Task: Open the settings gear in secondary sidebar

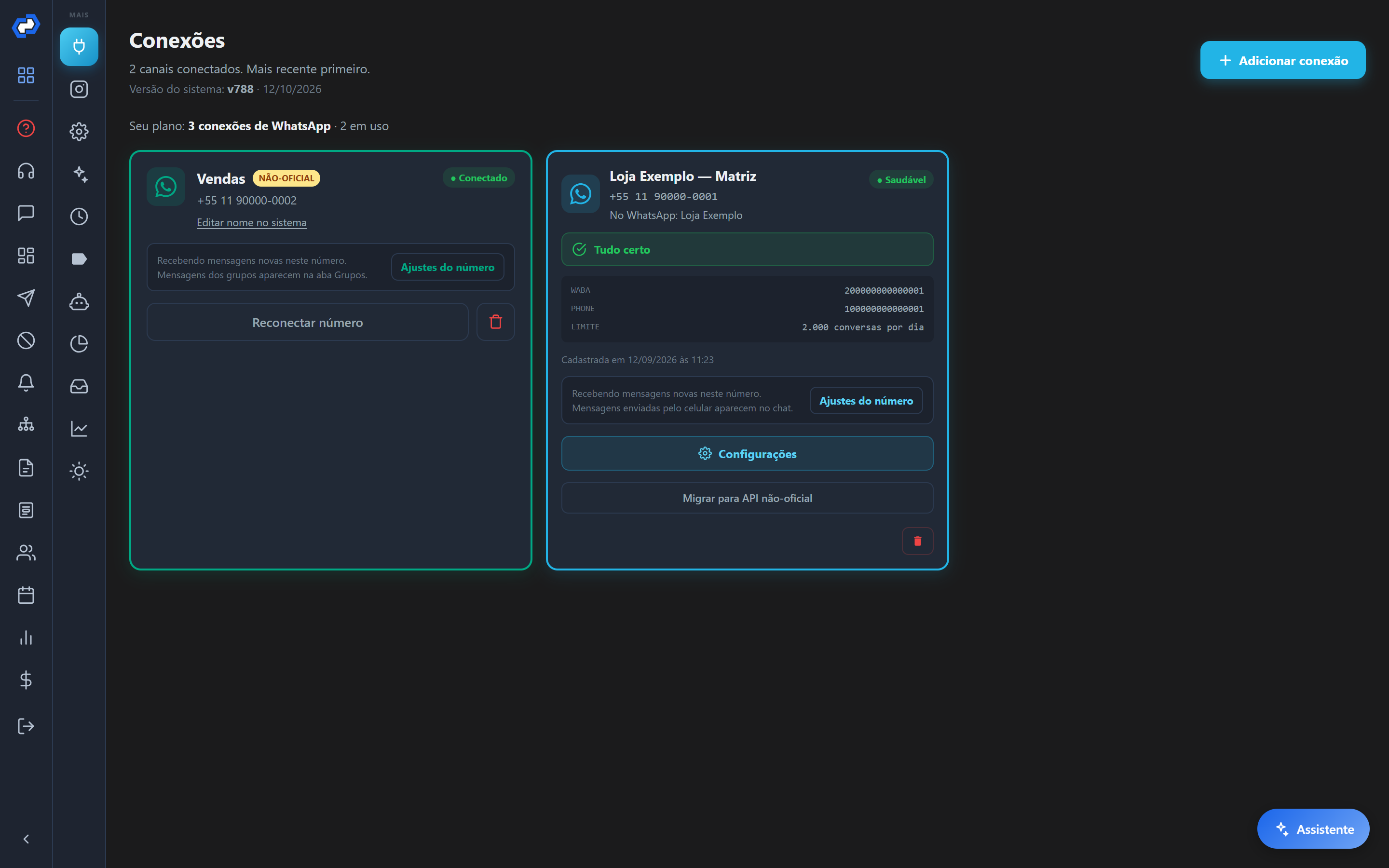Action: point(79,132)
